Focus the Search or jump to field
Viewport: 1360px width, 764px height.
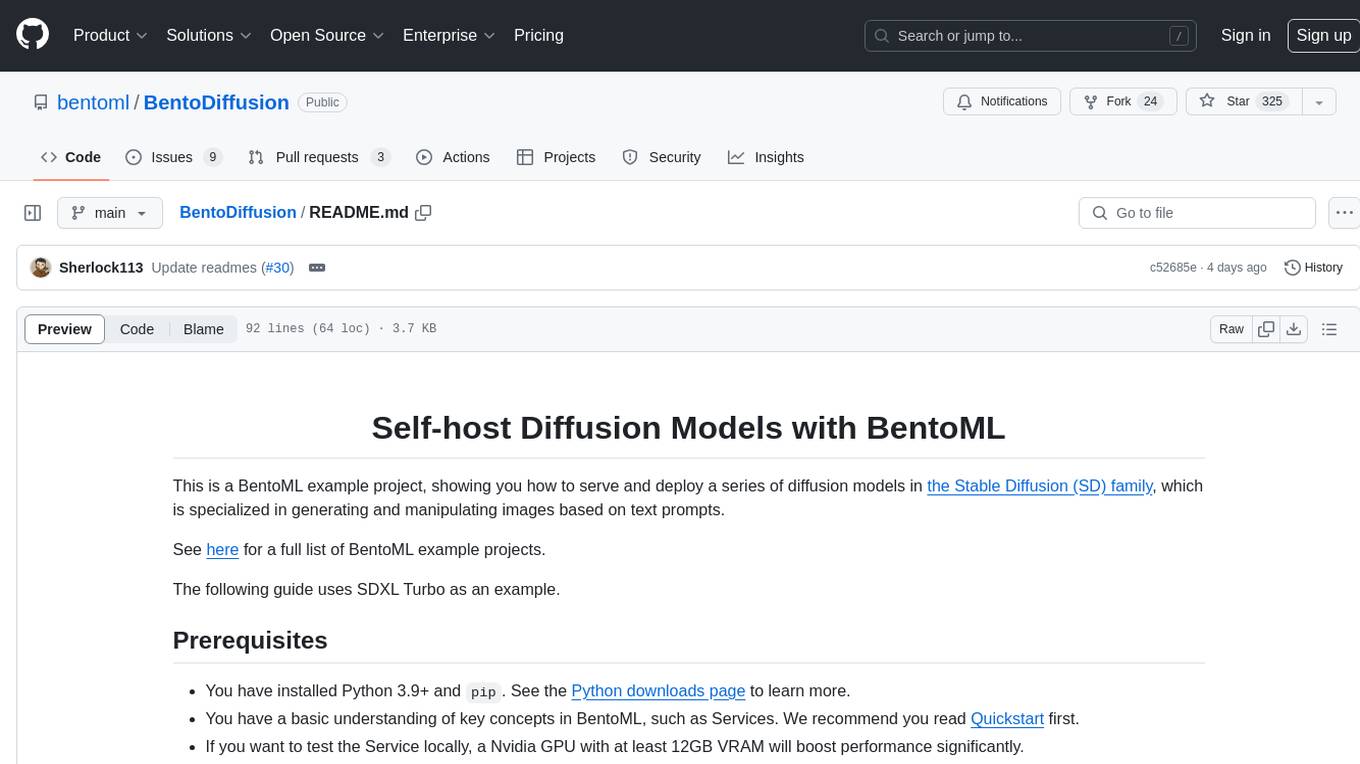1032,36
